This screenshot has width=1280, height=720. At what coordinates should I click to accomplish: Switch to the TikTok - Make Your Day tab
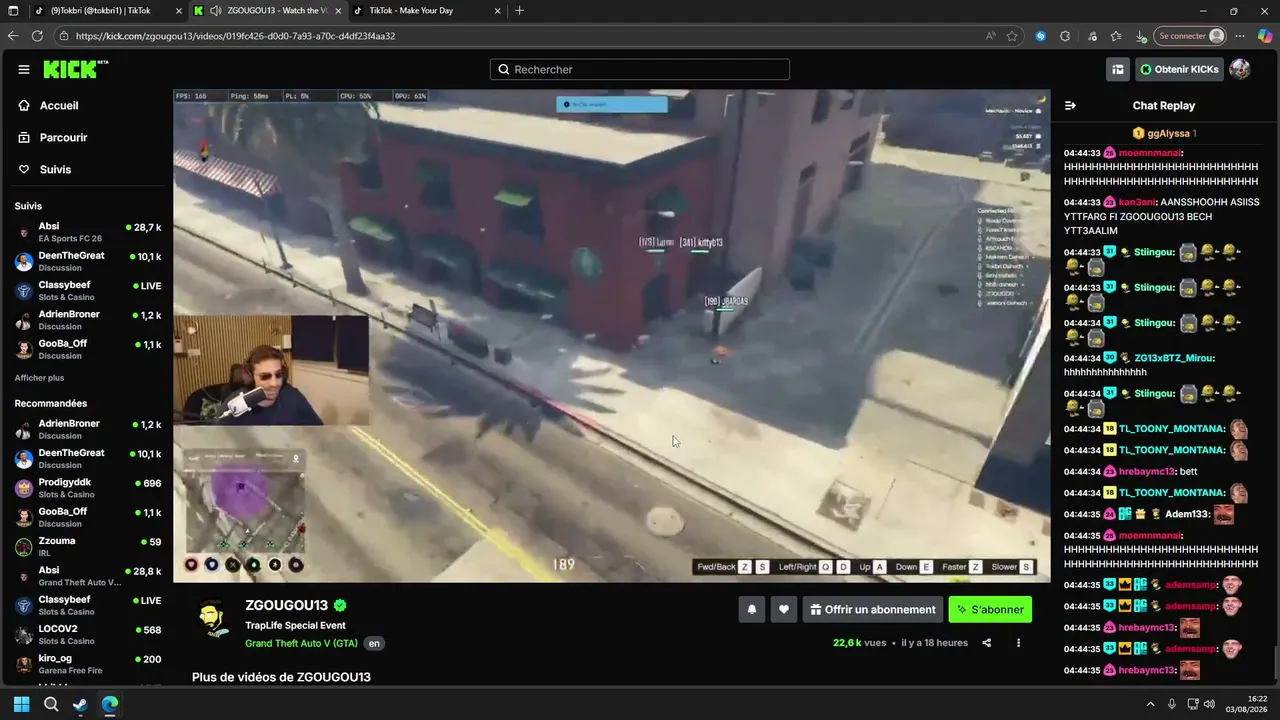point(425,11)
